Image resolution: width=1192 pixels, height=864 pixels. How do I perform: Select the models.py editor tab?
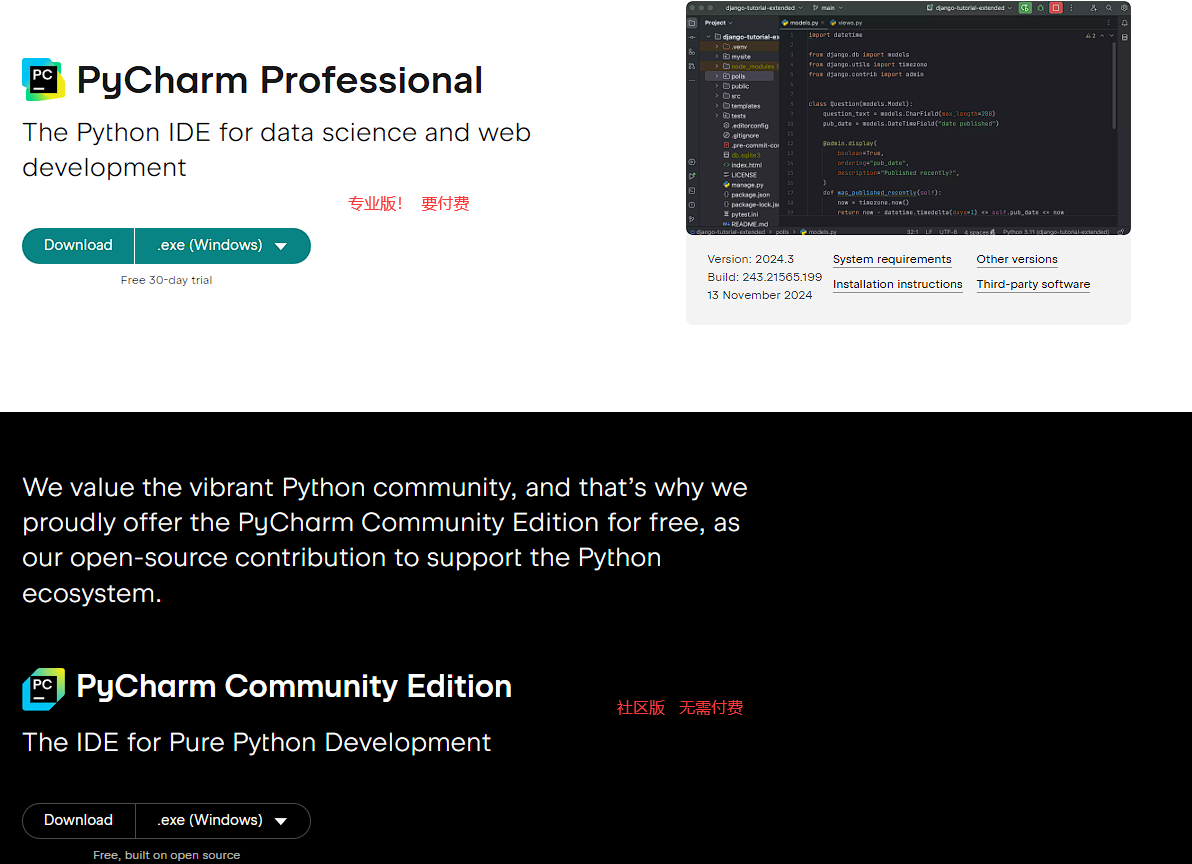click(x=803, y=22)
